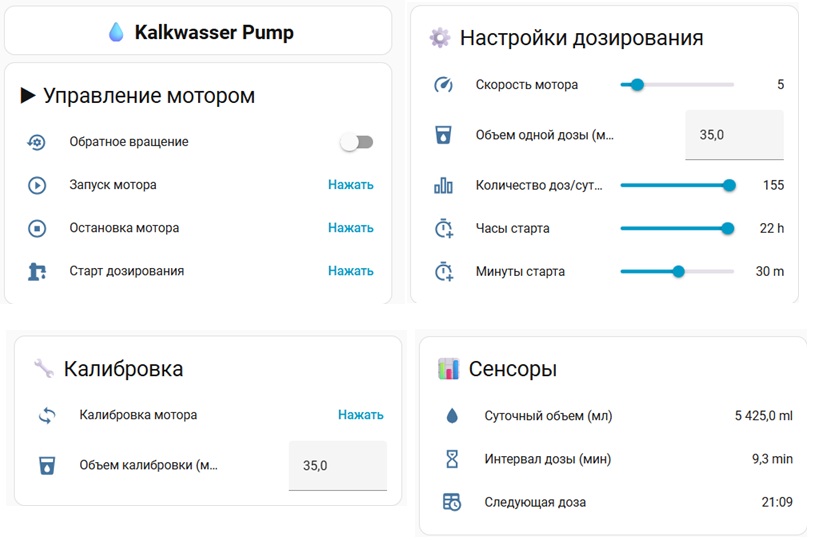Click the bar chart icon for Количество доз

[443, 185]
